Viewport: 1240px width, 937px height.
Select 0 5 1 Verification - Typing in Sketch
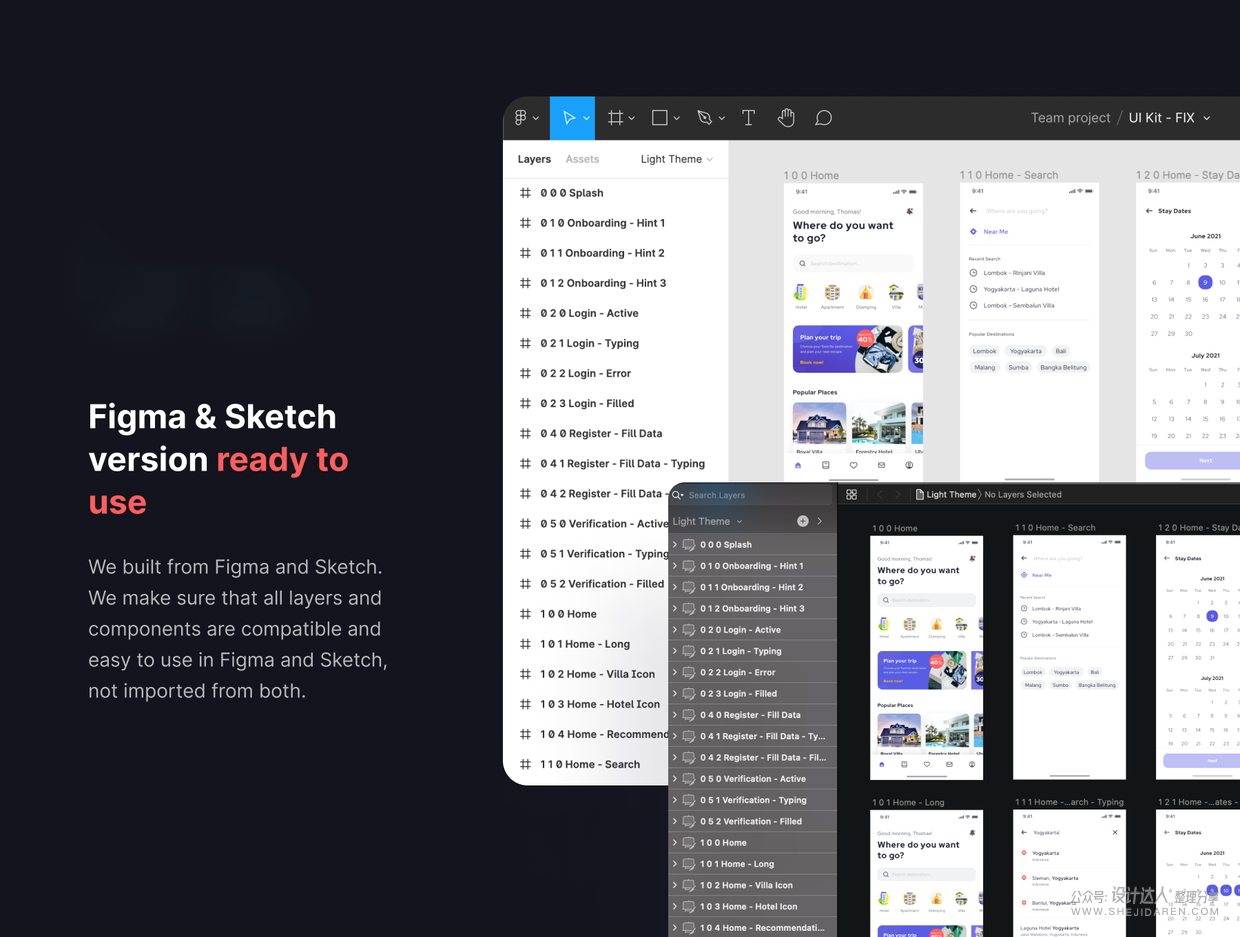click(753, 800)
